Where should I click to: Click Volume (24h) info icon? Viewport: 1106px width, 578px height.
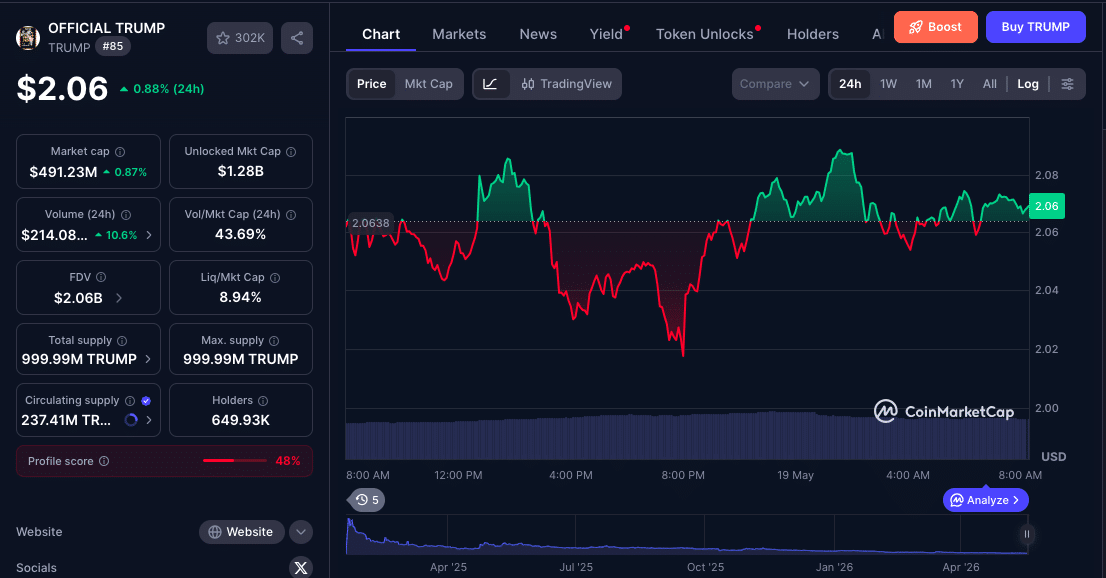click(126, 215)
